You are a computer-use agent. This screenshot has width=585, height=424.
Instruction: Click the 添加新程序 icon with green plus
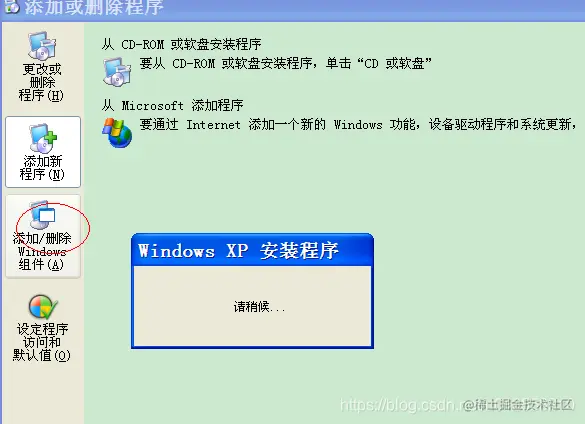43,138
